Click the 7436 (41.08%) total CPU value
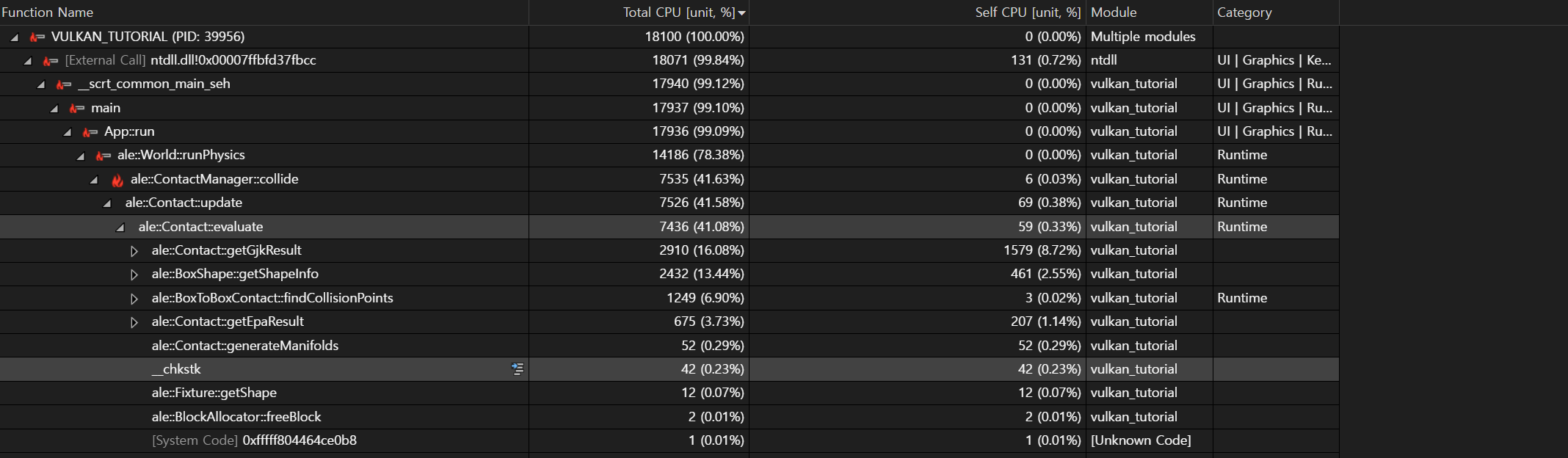 pos(702,227)
